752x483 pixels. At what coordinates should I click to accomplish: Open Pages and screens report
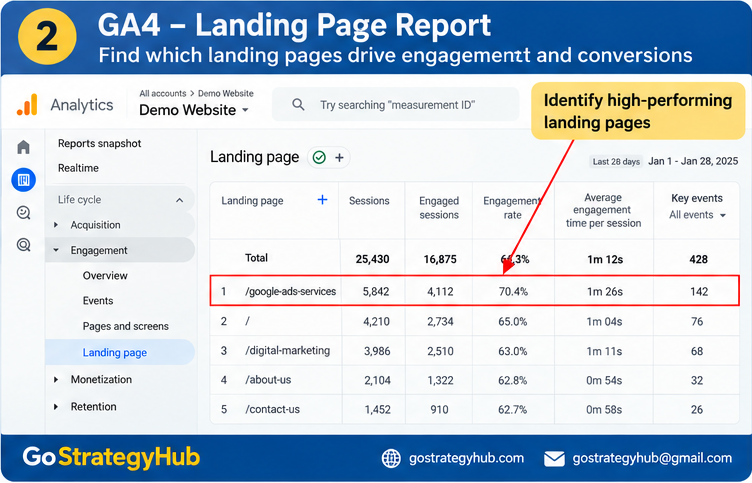pos(126,326)
